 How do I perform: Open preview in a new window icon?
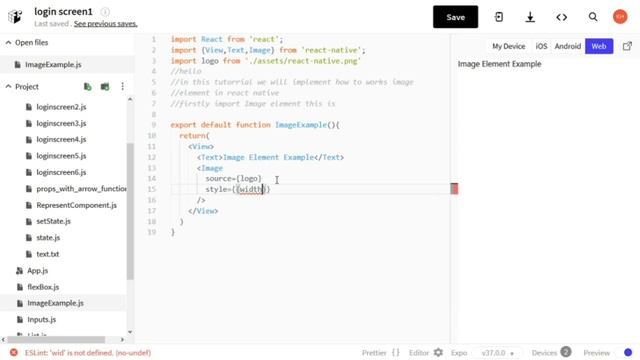[x=627, y=46]
